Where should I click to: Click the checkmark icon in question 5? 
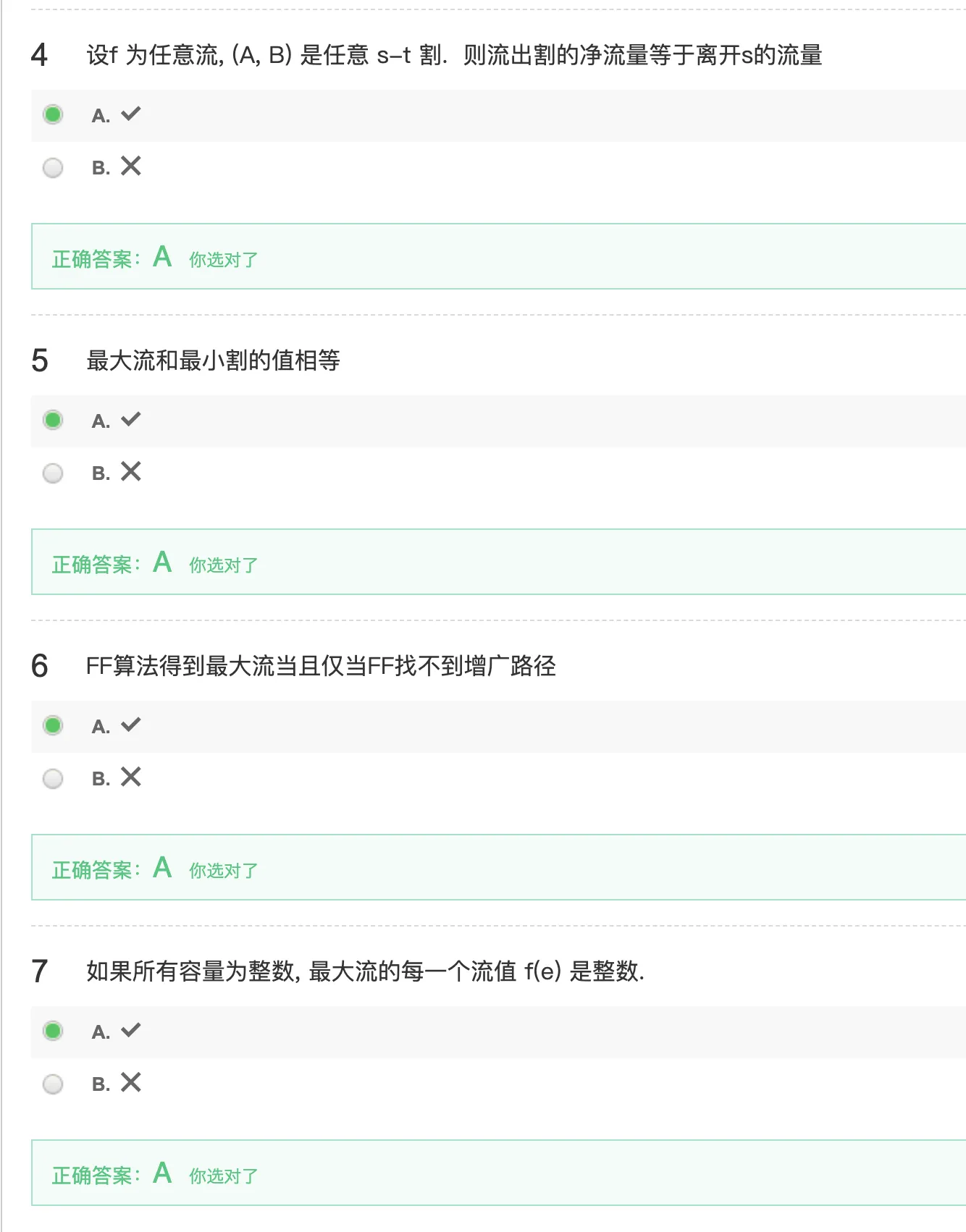point(131,419)
